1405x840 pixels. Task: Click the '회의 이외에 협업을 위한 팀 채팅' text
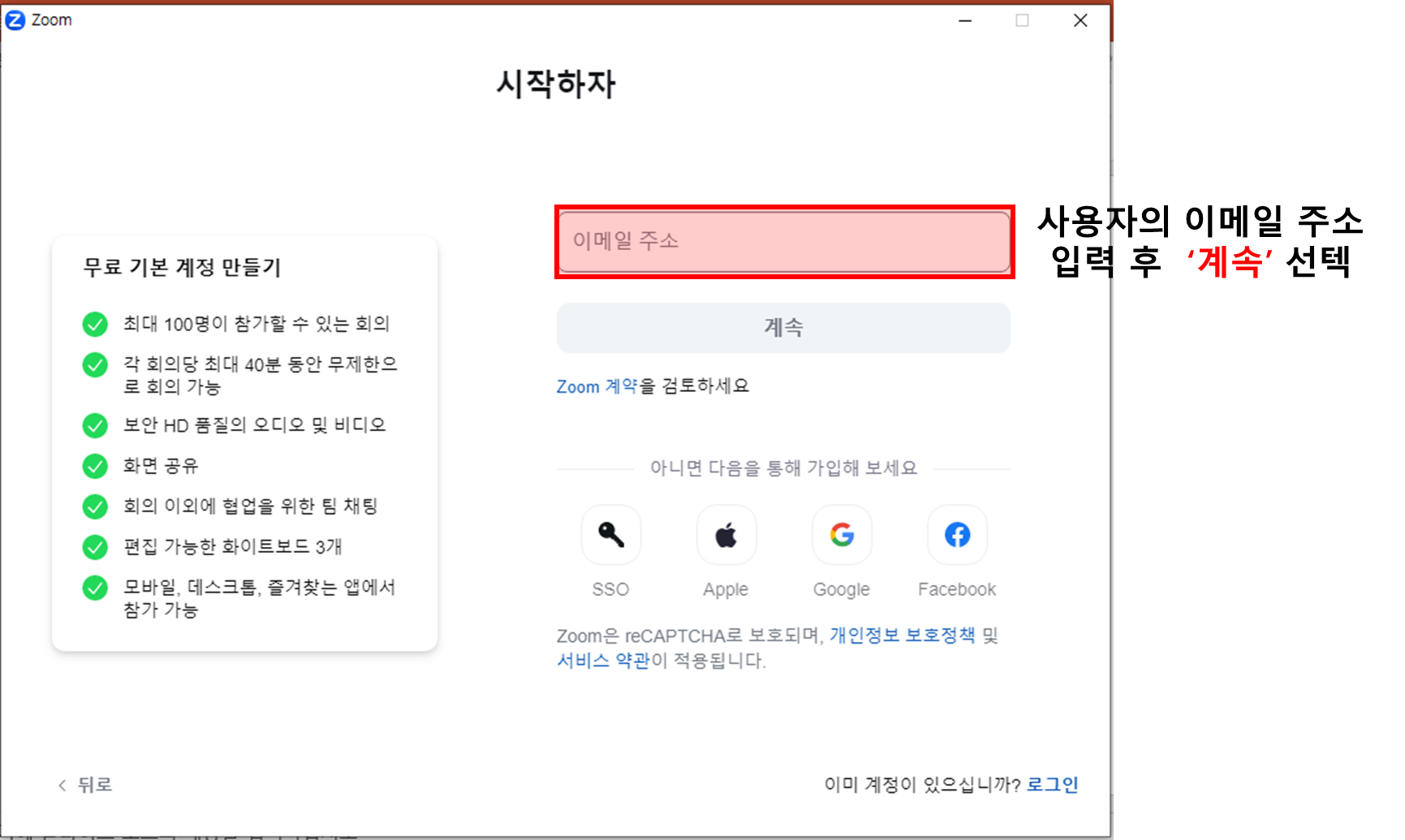click(x=250, y=506)
